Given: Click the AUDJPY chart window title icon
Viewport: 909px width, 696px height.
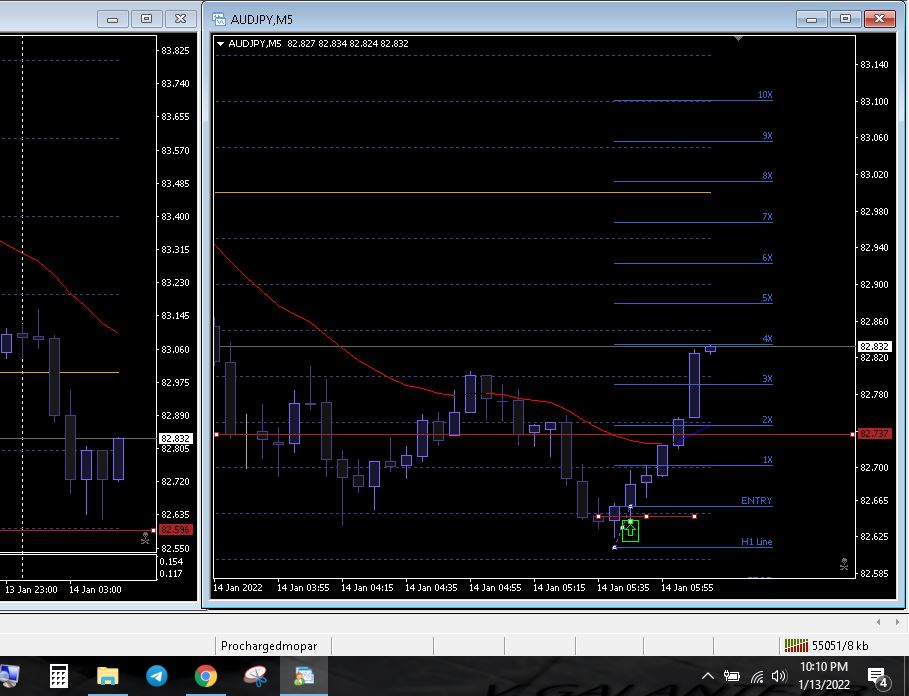Looking at the screenshot, I should [219, 19].
